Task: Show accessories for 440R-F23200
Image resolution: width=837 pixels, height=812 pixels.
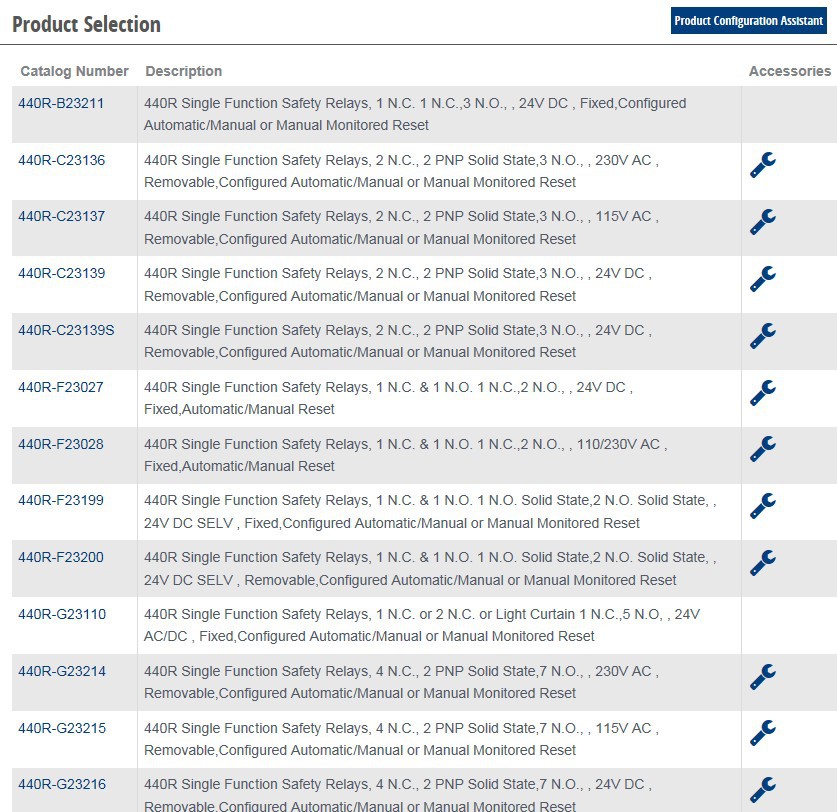Action: (x=763, y=563)
